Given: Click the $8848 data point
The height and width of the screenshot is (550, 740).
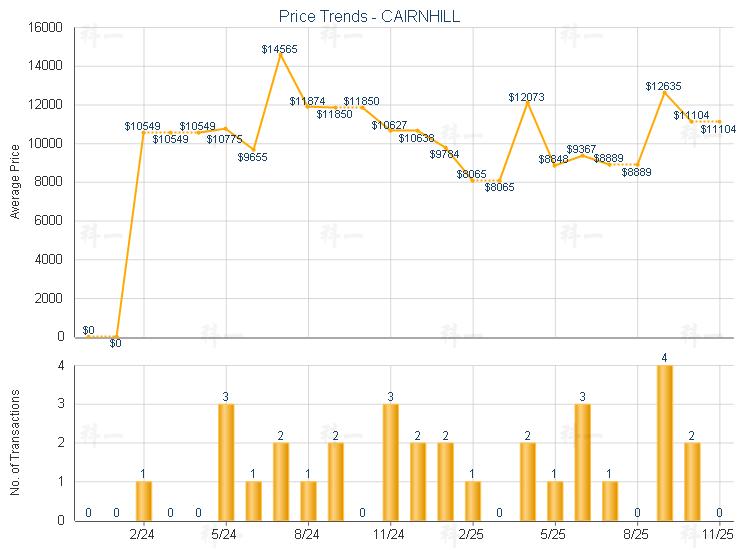Looking at the screenshot, I should [554, 165].
